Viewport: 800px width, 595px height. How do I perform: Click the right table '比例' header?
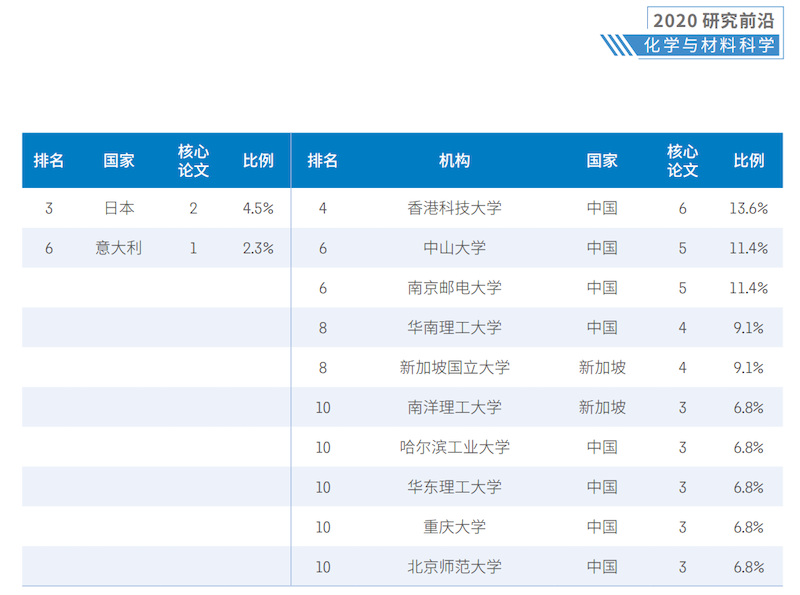748,161
